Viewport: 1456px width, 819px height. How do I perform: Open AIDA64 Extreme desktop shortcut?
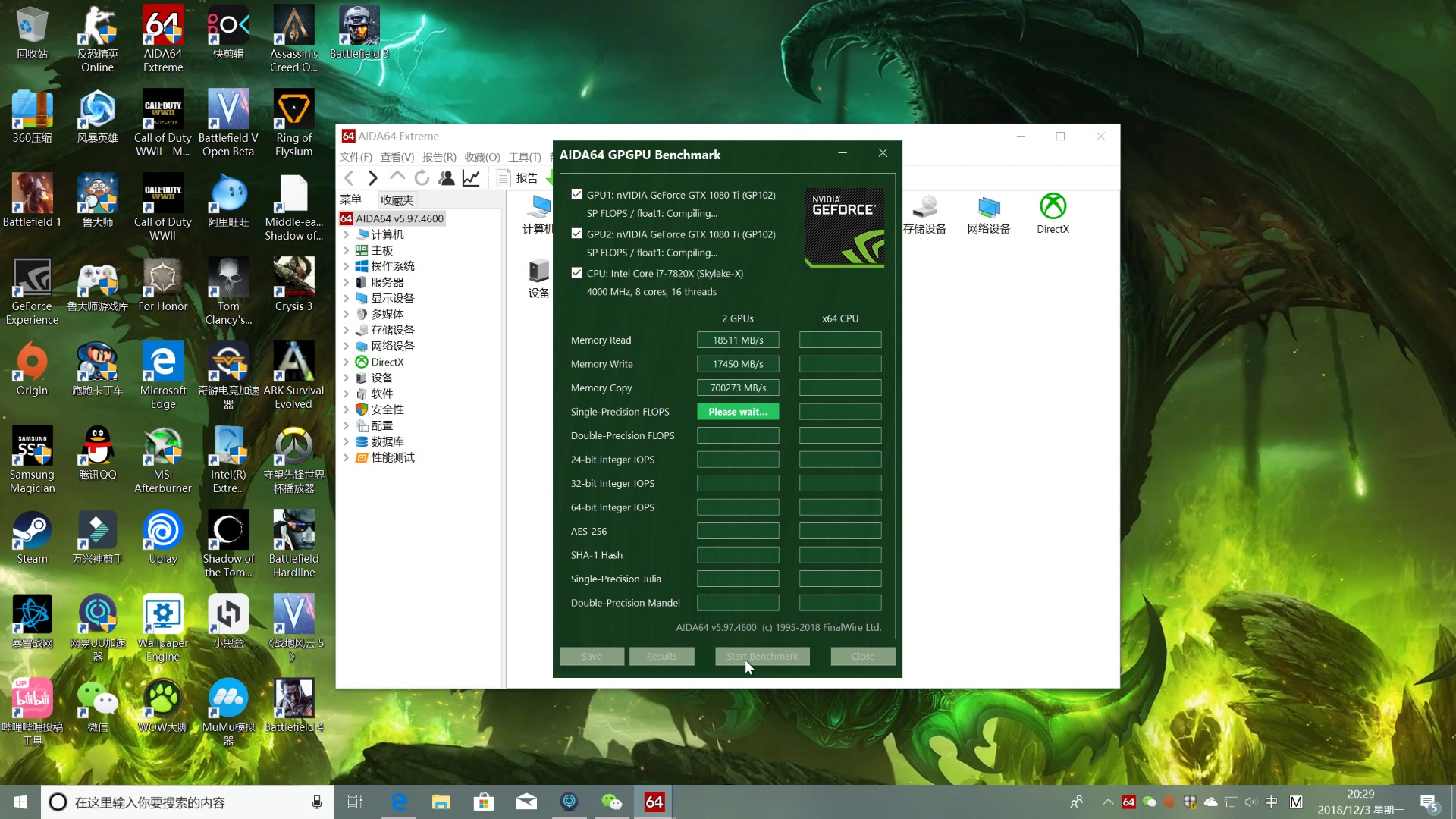[x=163, y=39]
